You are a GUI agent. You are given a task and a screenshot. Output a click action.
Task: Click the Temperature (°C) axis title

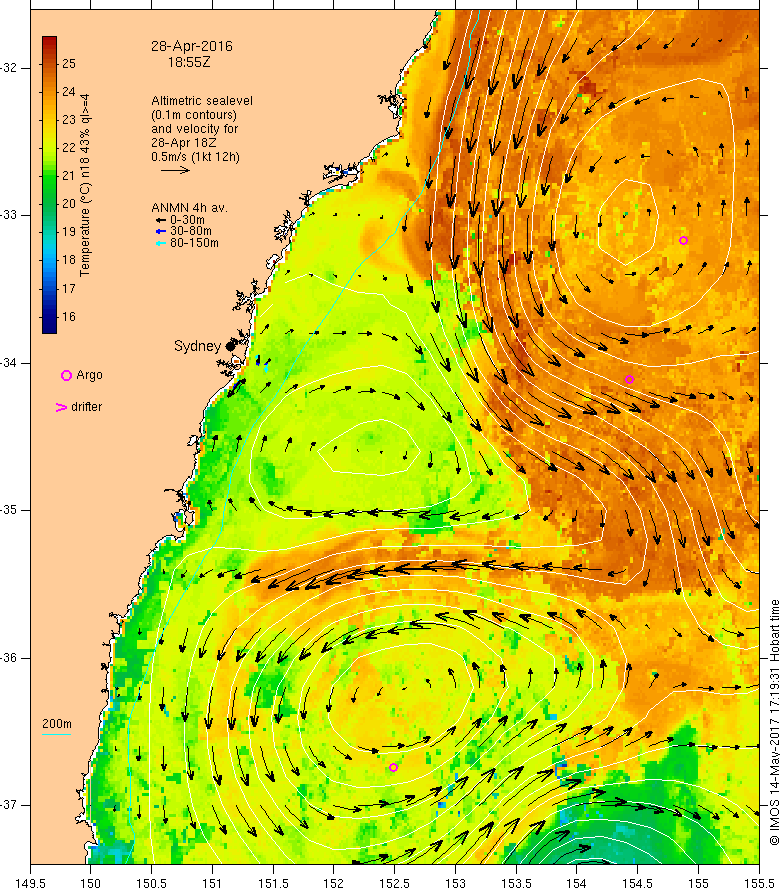click(x=85, y=185)
